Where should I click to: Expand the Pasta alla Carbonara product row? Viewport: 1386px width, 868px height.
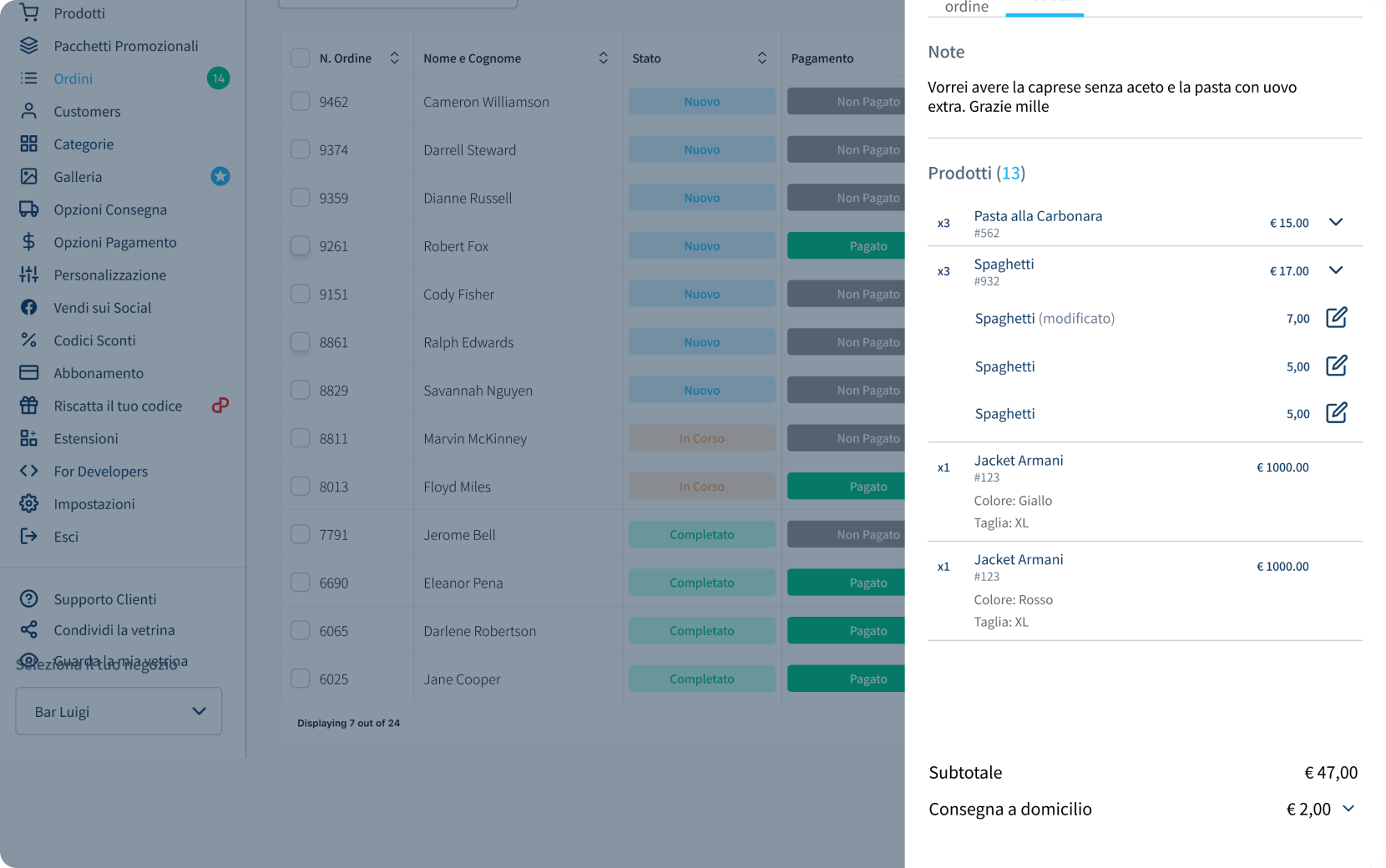coord(1335,222)
